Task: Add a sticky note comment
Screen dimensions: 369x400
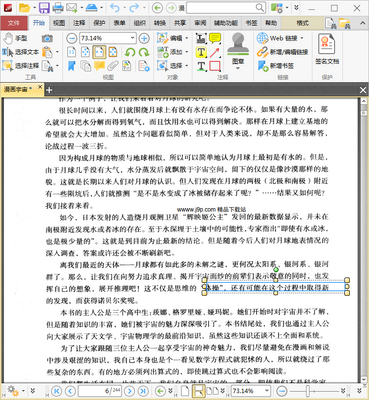Action: pos(215,38)
